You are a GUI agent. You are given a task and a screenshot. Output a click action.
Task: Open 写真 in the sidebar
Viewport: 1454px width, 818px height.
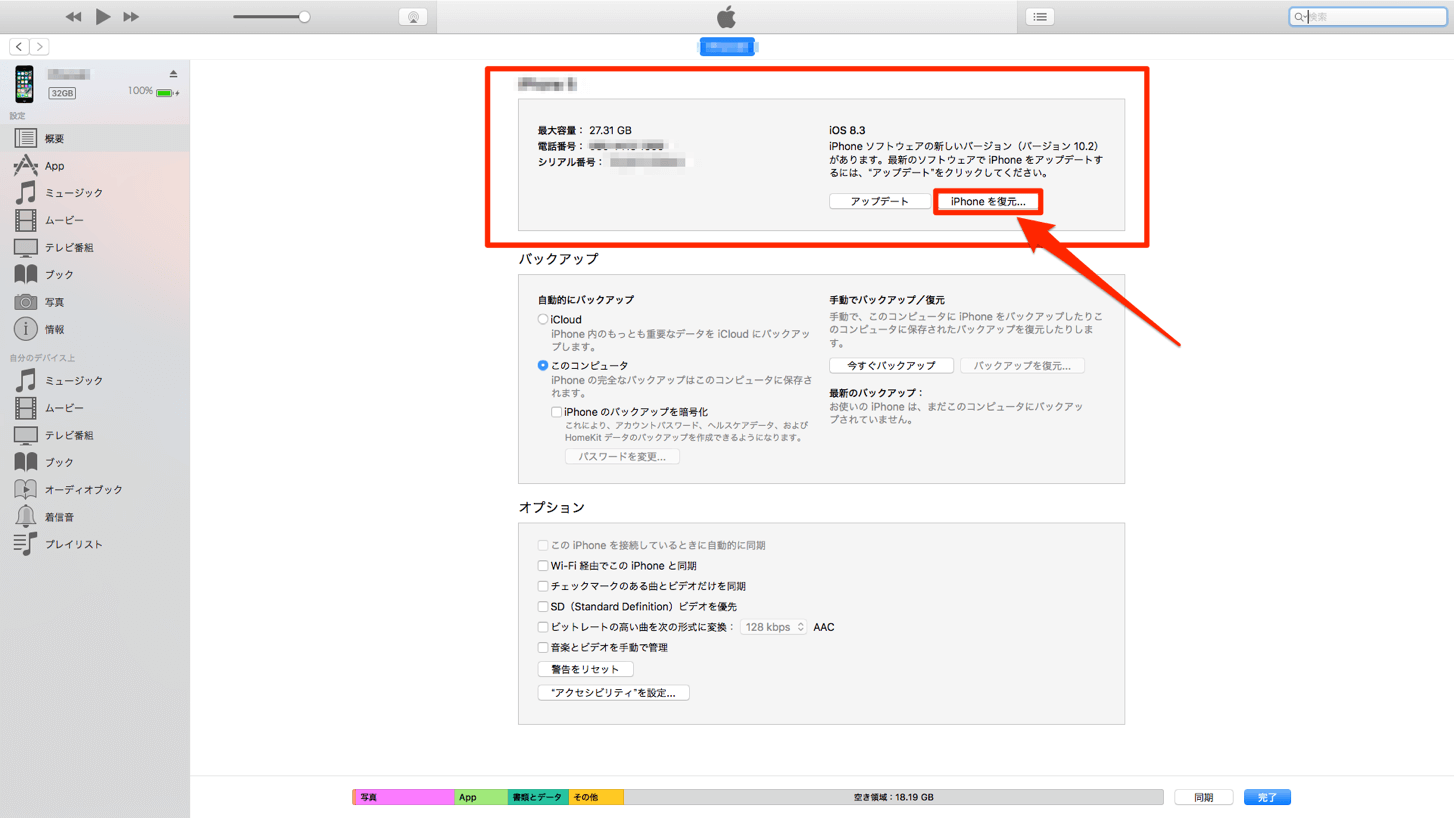click(x=95, y=302)
